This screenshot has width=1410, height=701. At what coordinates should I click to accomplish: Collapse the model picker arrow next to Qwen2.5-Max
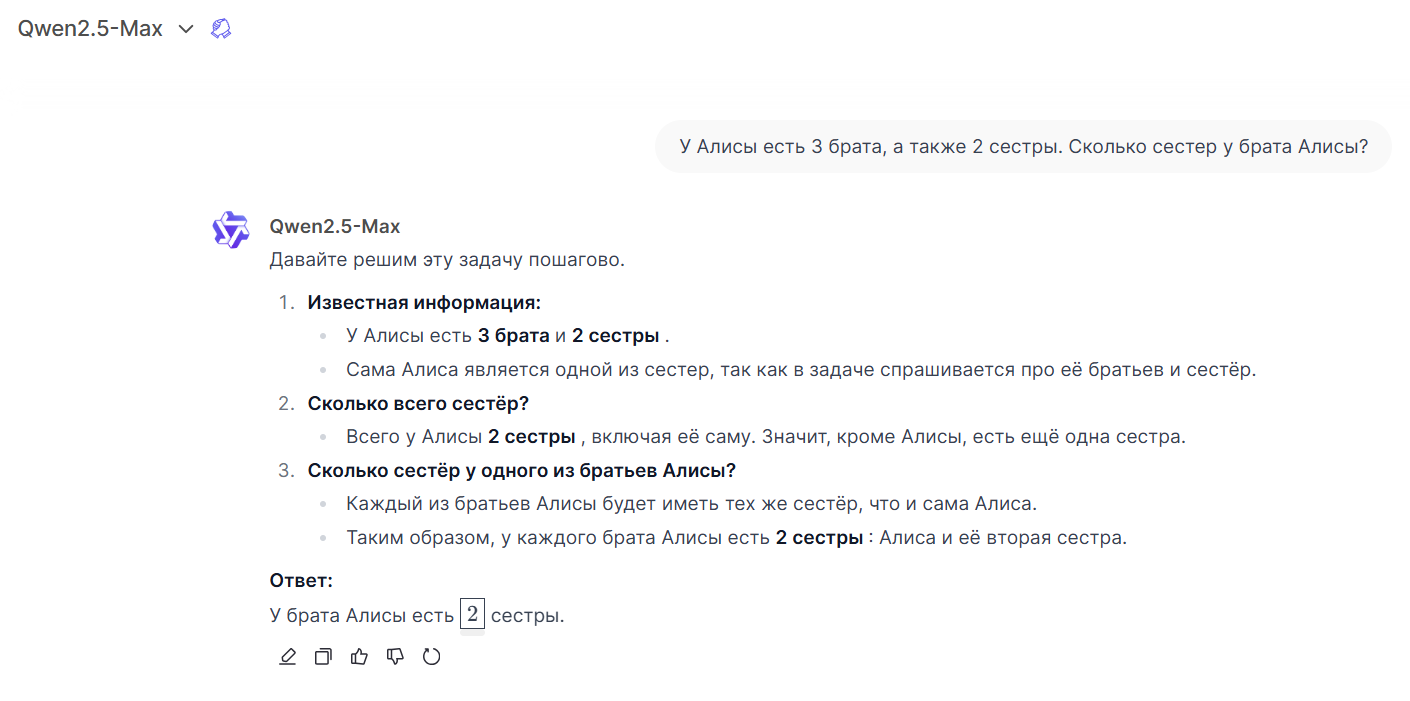point(185,29)
